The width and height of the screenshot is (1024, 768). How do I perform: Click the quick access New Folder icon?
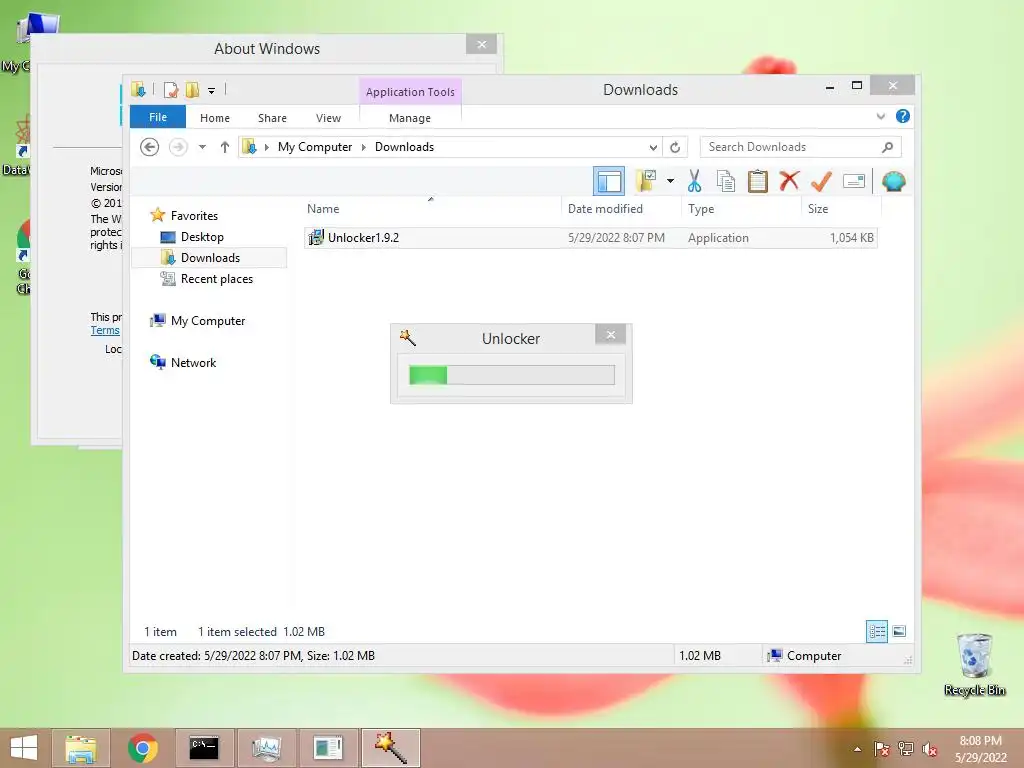[x=192, y=89]
